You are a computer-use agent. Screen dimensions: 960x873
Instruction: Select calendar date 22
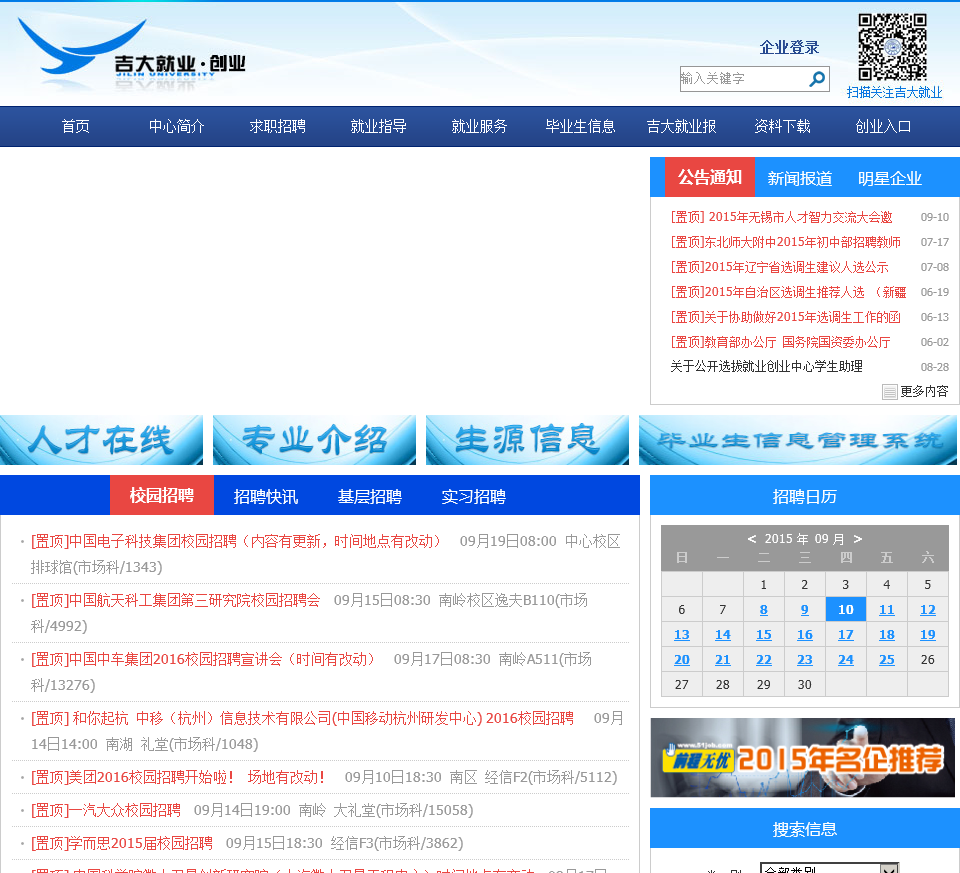point(763,660)
